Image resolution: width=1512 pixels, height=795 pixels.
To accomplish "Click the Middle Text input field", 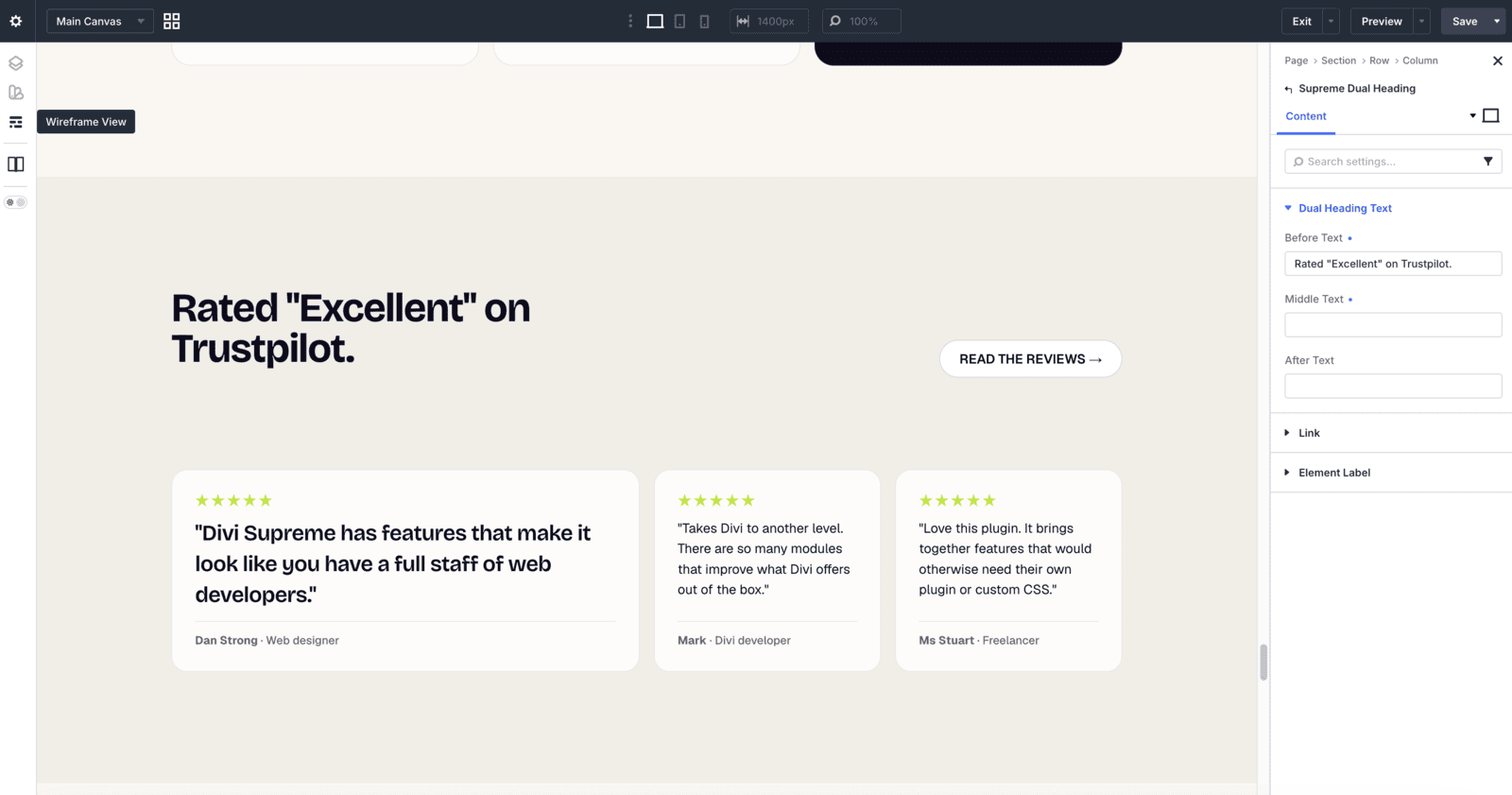I will tap(1393, 325).
